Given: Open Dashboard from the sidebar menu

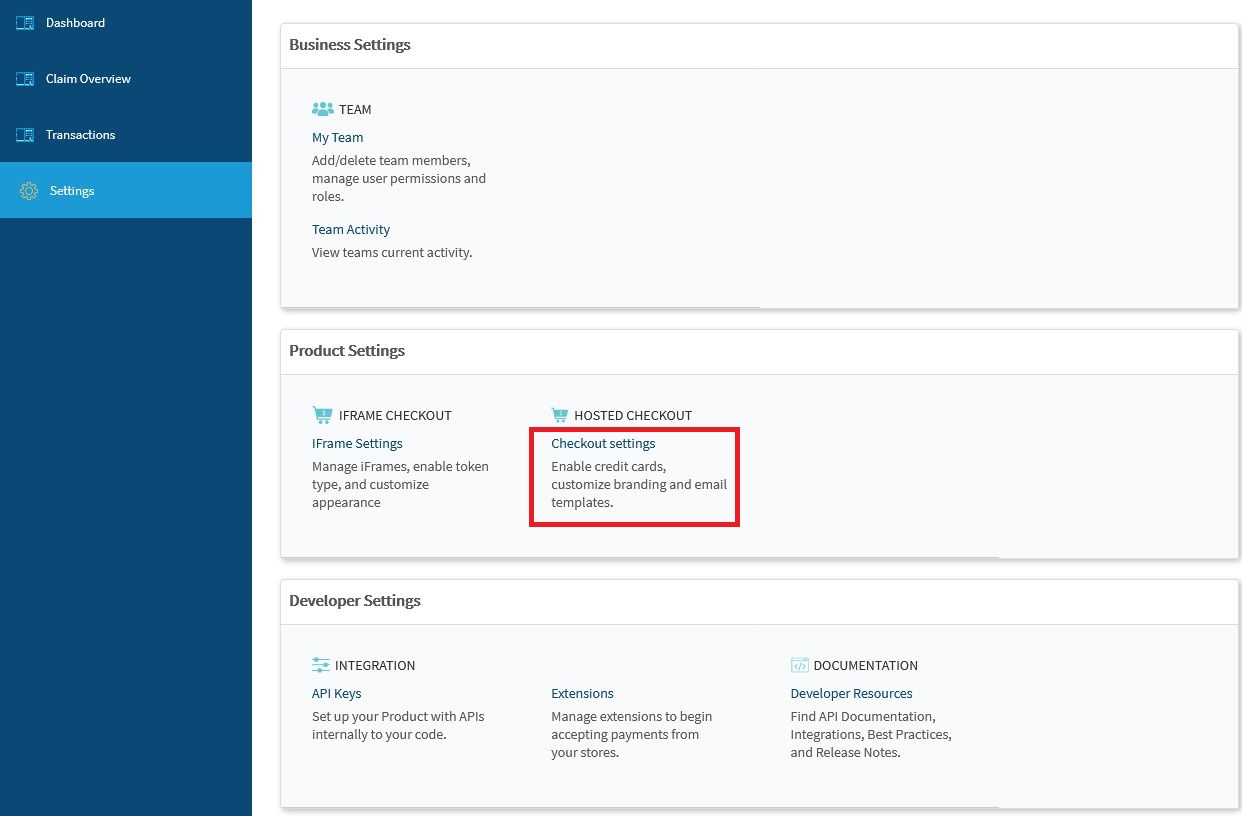Looking at the screenshot, I should [75, 23].
